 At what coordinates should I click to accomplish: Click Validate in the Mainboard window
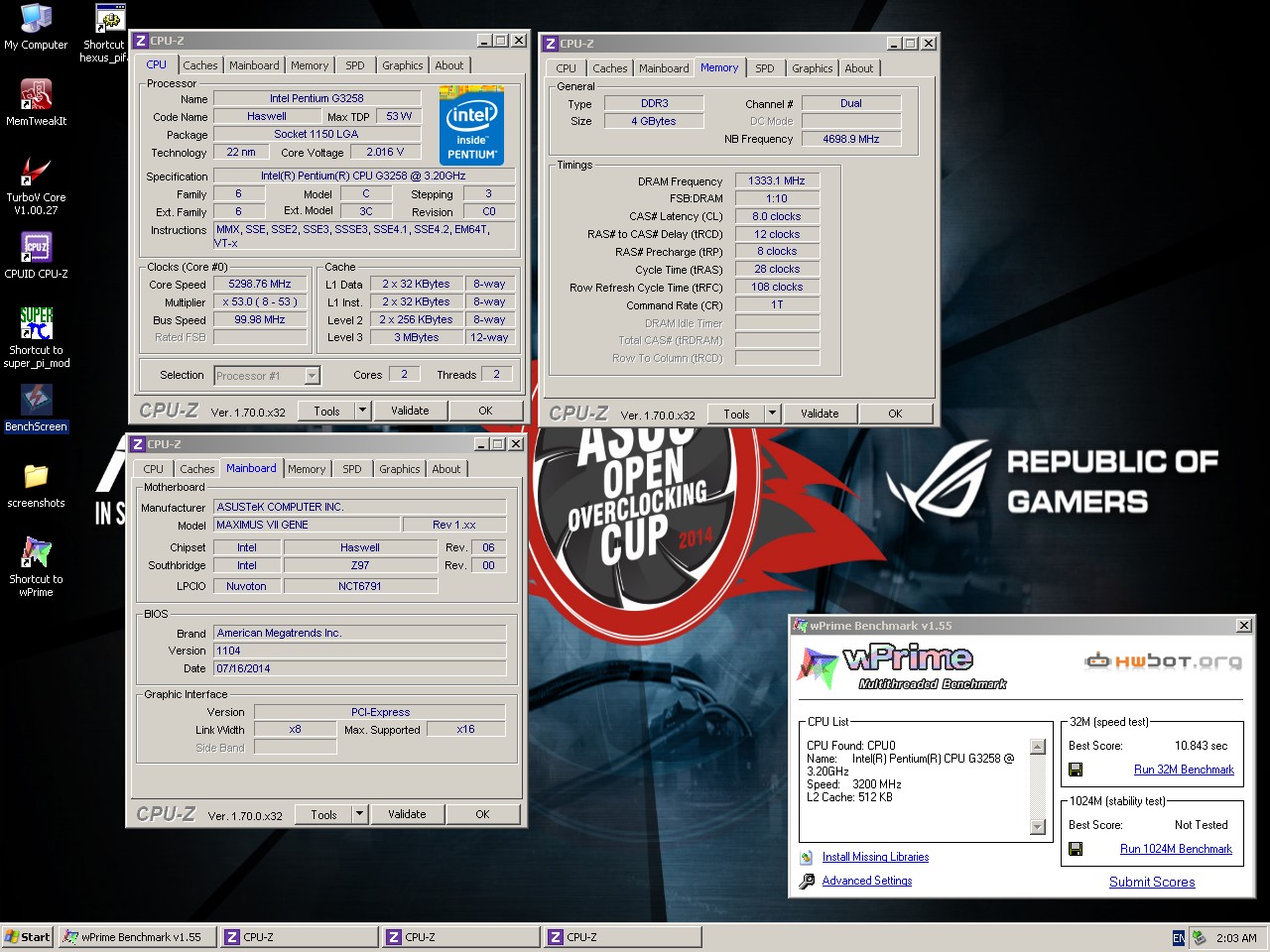point(407,814)
